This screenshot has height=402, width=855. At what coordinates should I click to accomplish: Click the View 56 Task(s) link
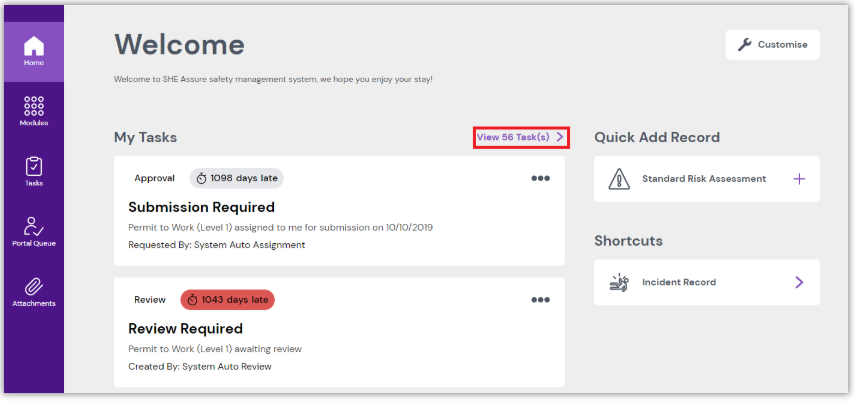520,137
